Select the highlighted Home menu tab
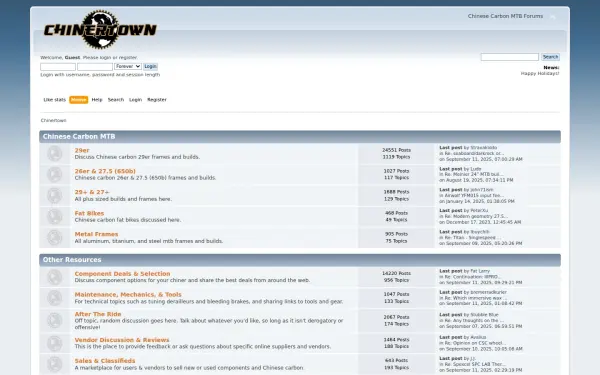Image resolution: width=600 pixels, height=375 pixels. (x=78, y=99)
